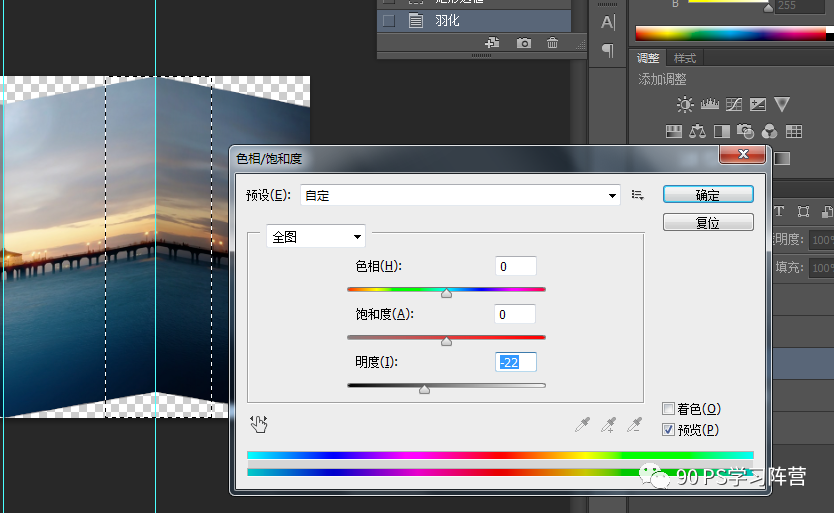
Task: Enable the 着色 (Colorize) checkbox
Action: tap(669, 409)
